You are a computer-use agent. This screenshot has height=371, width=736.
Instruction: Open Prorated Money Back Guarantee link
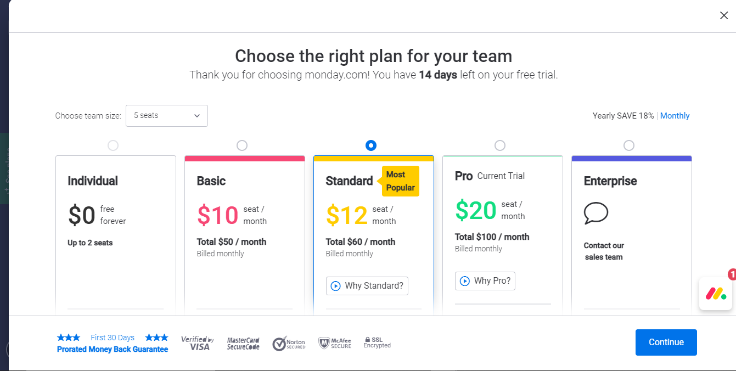coord(113,349)
